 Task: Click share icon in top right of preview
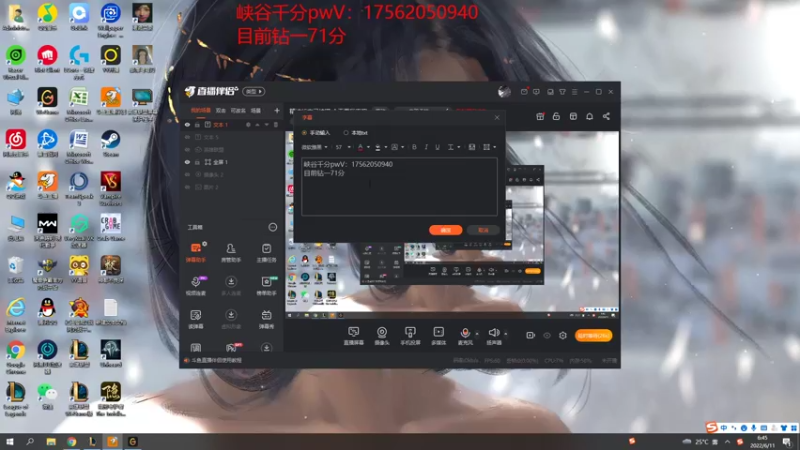(606, 116)
